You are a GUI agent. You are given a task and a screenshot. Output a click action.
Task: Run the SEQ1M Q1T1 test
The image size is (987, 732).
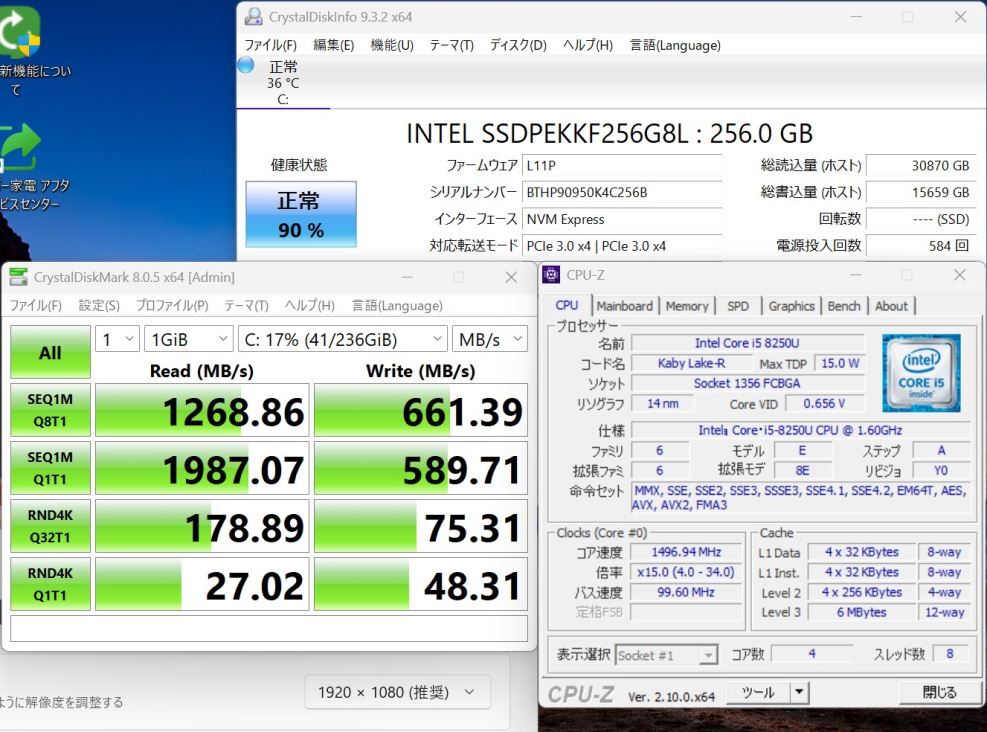[x=50, y=468]
